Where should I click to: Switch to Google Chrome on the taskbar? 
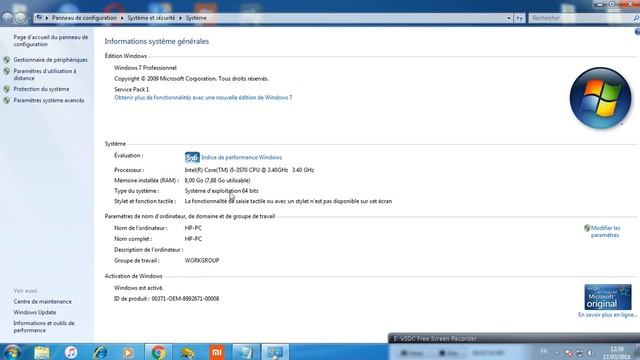coord(158,352)
